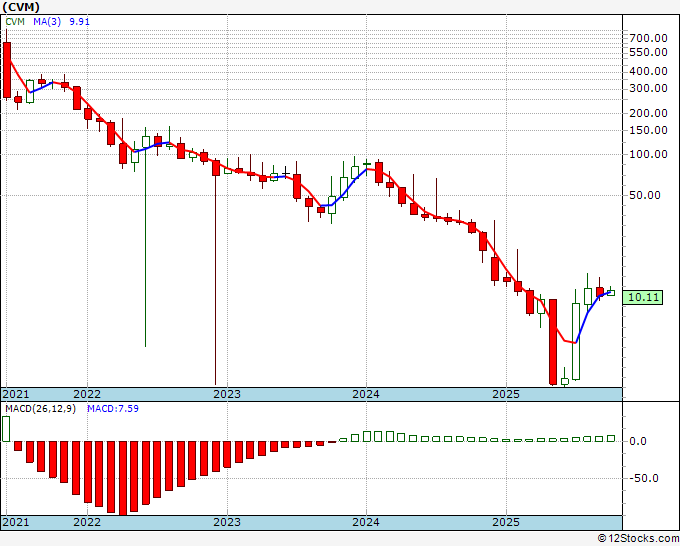Image resolution: width=680 pixels, height=546 pixels.
Task: Click the 550.00 price axis label
Action: [649, 52]
